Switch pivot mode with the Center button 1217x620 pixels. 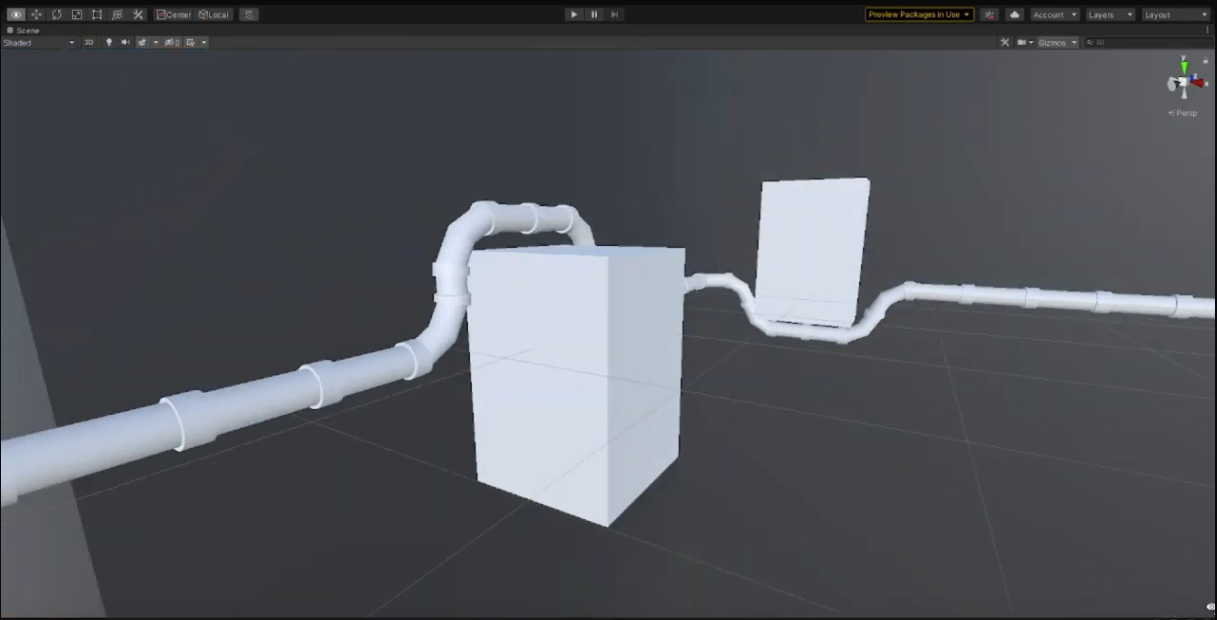click(x=177, y=14)
